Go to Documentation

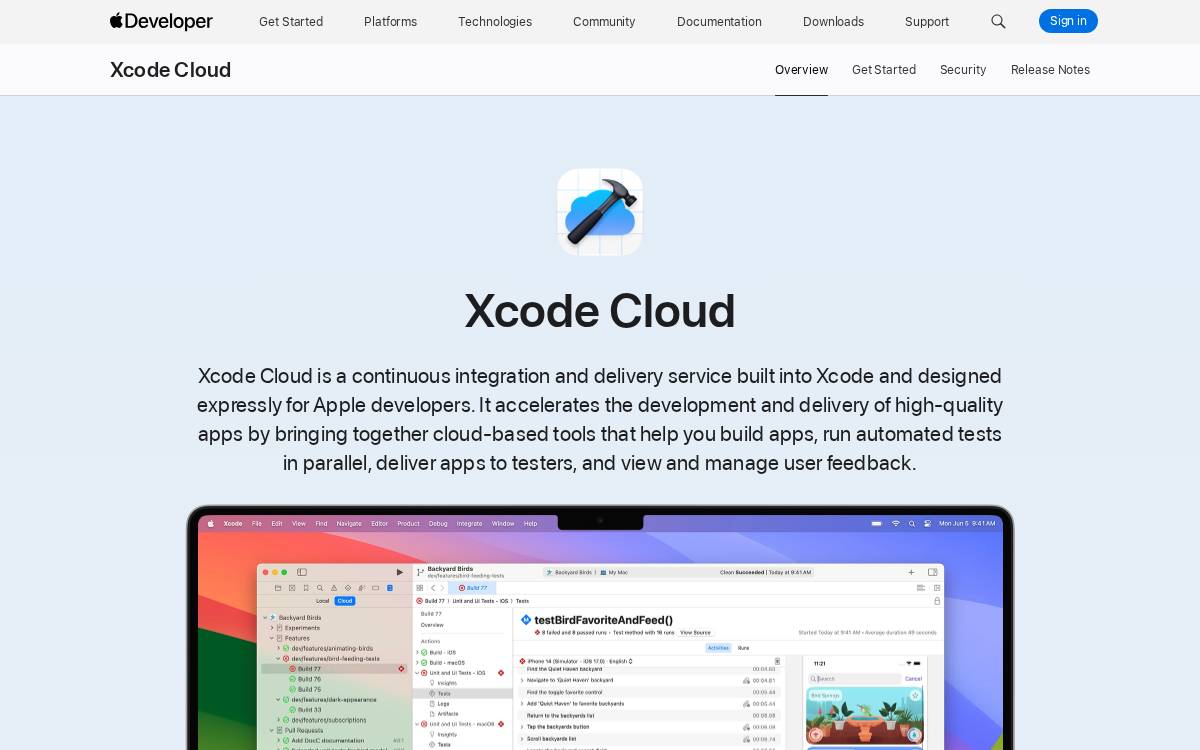coord(719,21)
